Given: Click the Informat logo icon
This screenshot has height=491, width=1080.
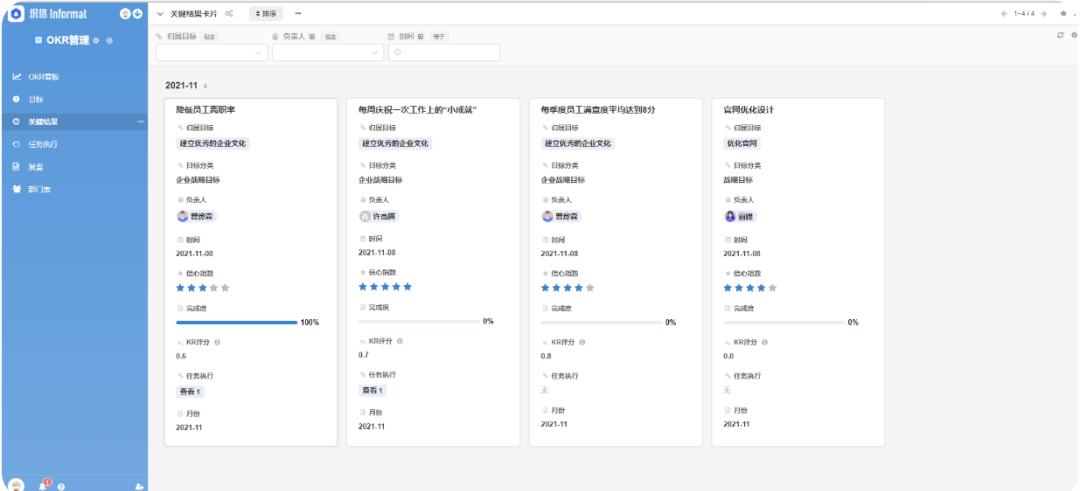Looking at the screenshot, I should [18, 13].
